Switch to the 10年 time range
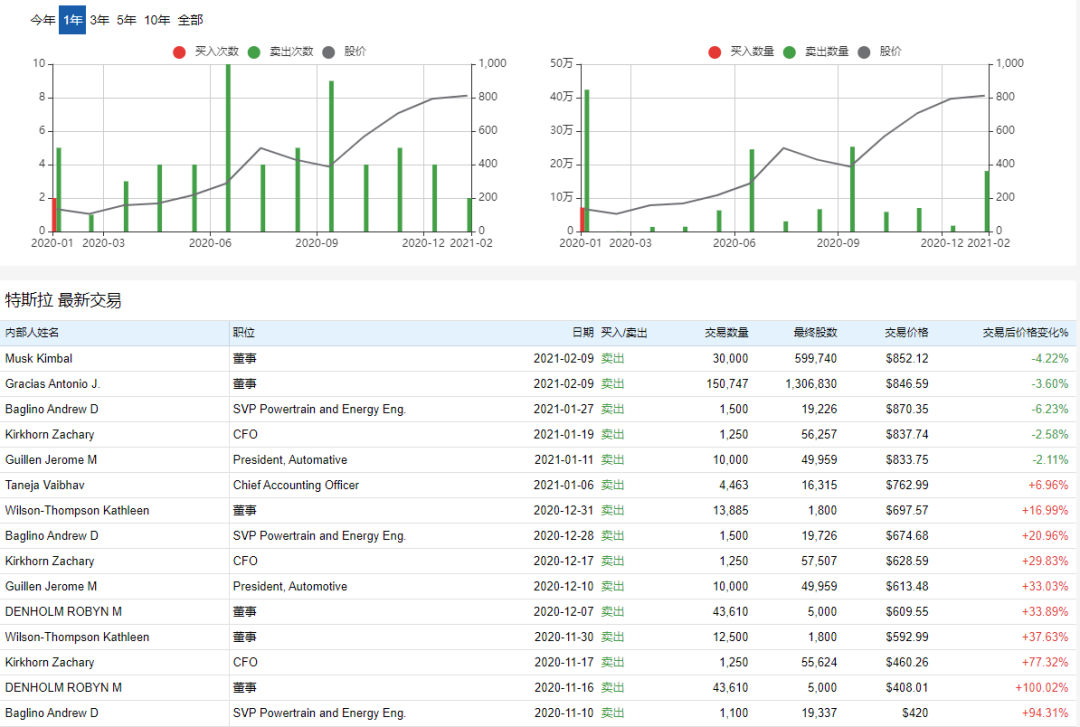Viewport: 1080px width, 727px height. click(x=157, y=20)
